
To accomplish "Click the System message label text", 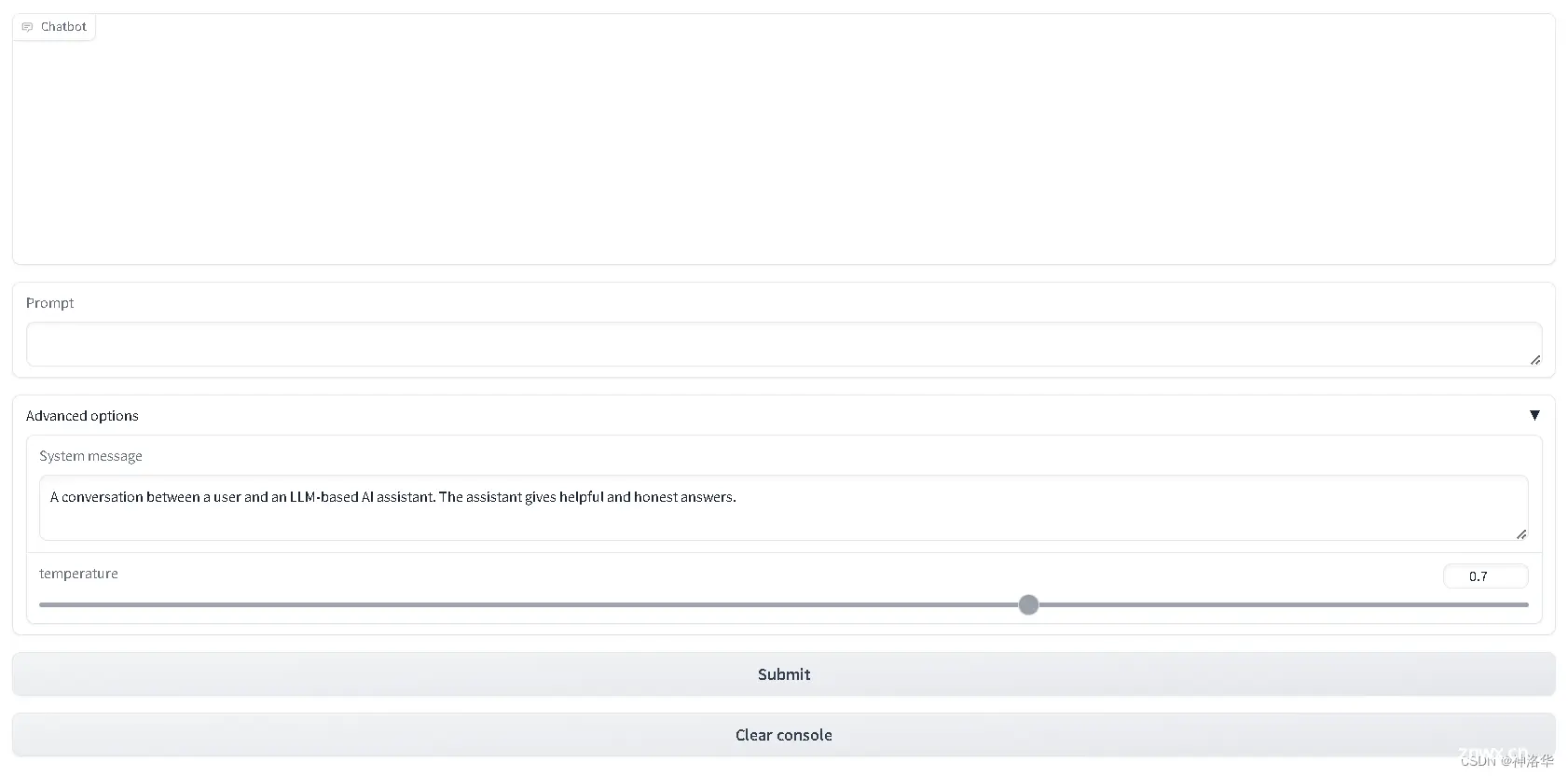I will tap(90, 456).
